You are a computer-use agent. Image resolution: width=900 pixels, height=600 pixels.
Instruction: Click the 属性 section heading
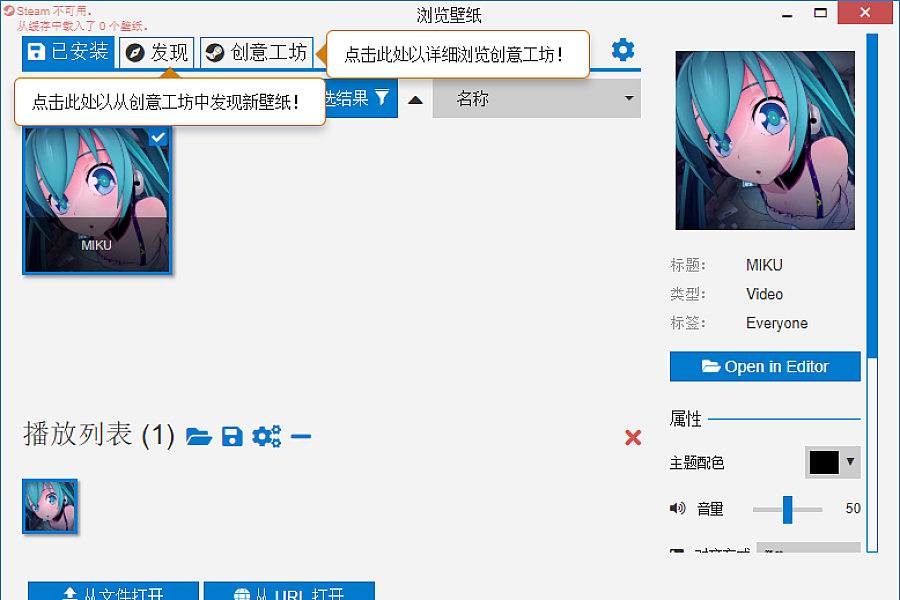click(x=685, y=419)
